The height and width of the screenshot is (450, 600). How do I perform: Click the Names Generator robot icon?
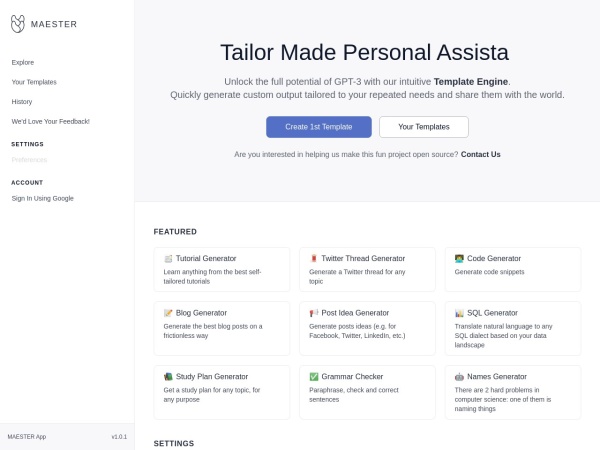pos(459,376)
